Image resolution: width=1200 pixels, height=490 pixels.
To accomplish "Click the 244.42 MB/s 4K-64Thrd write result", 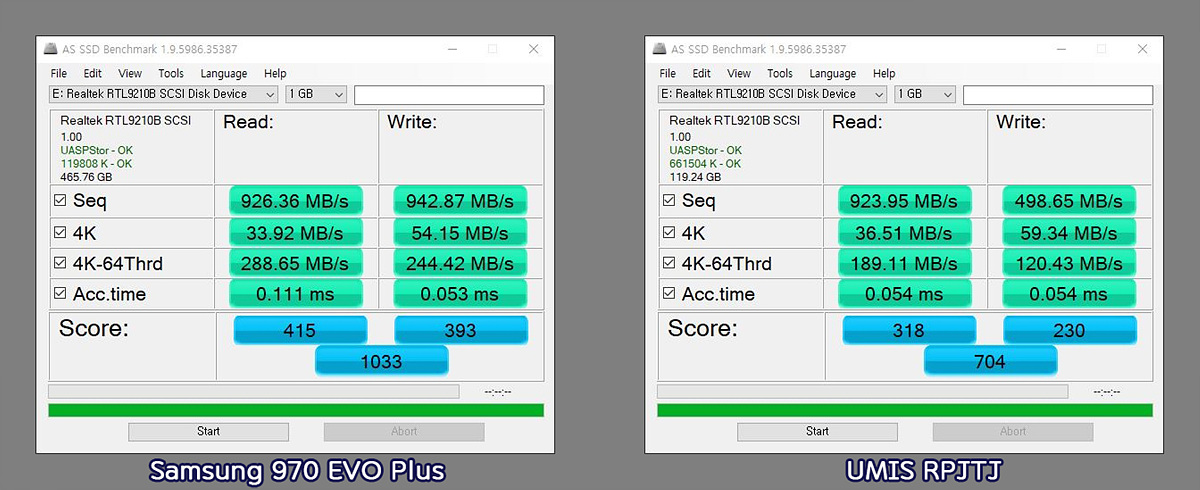I will pos(460,263).
